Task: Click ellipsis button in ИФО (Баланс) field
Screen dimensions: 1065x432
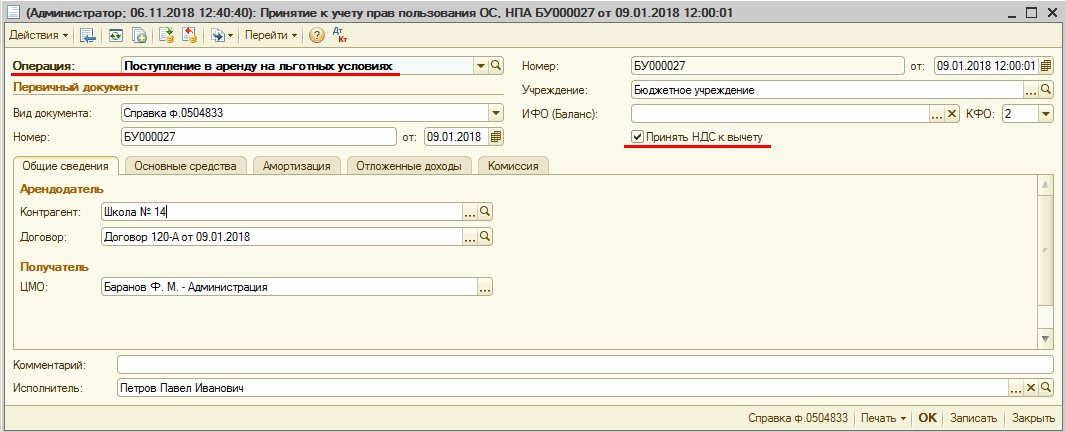Action: click(937, 113)
